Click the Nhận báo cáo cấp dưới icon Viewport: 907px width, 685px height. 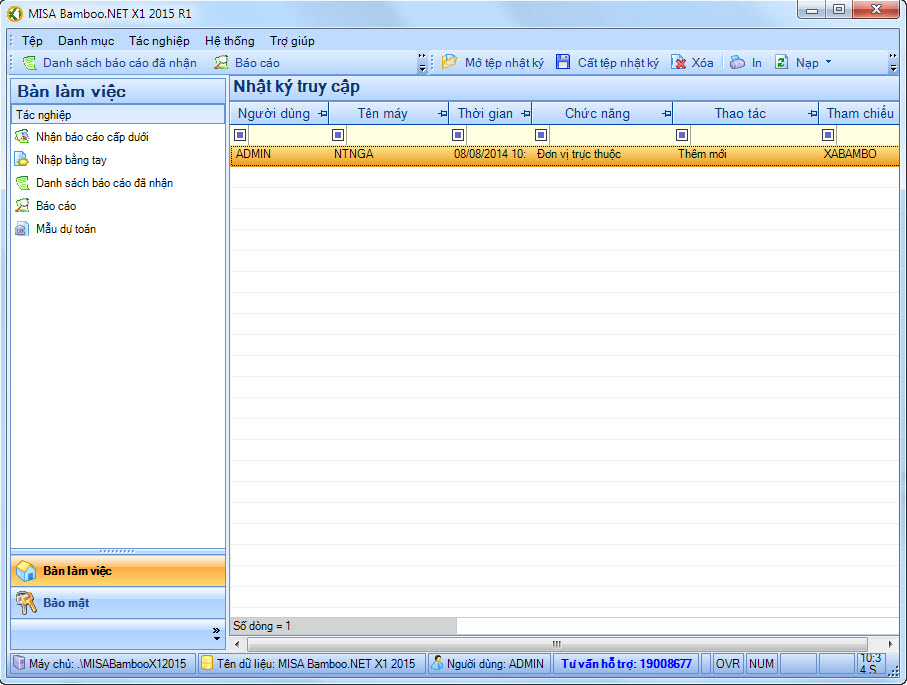(22, 137)
